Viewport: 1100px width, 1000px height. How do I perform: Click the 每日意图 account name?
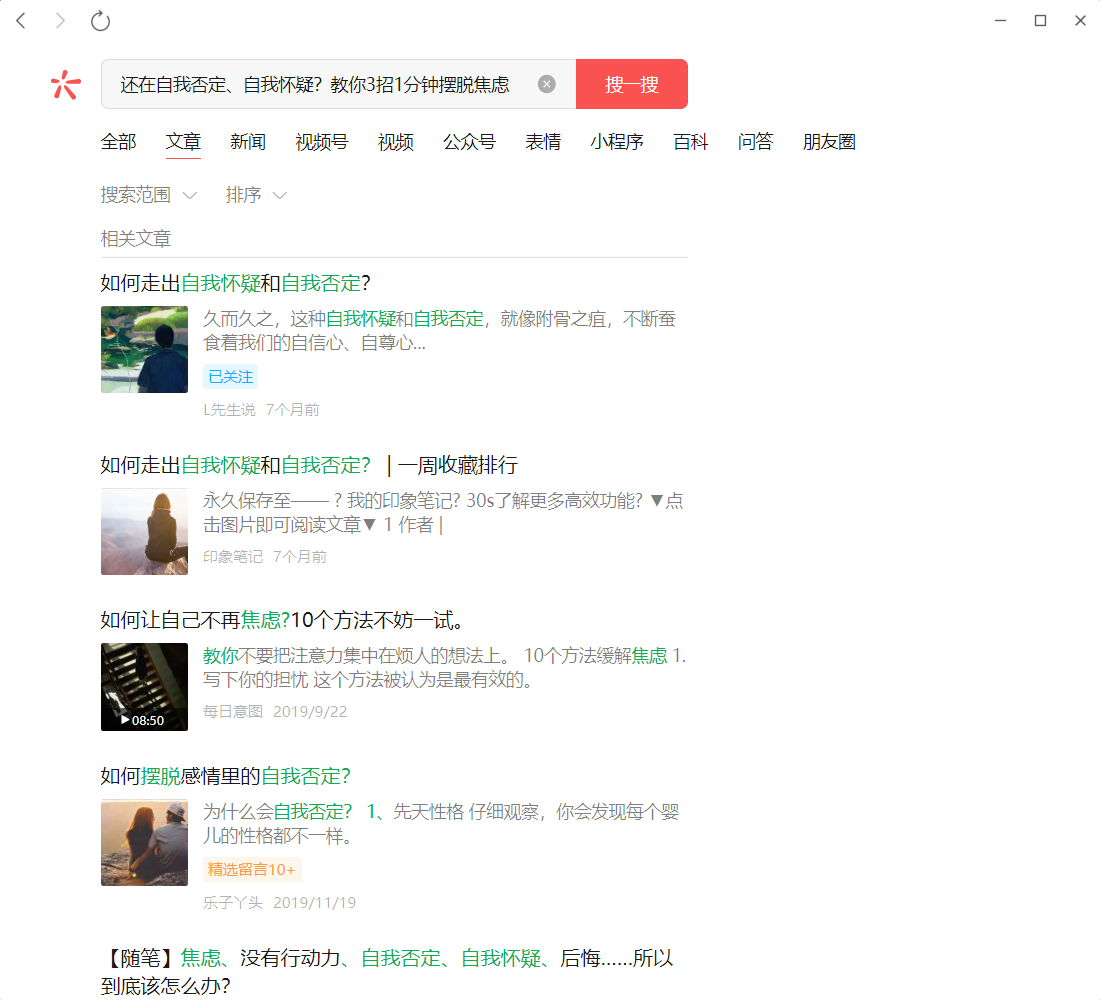[x=233, y=712]
